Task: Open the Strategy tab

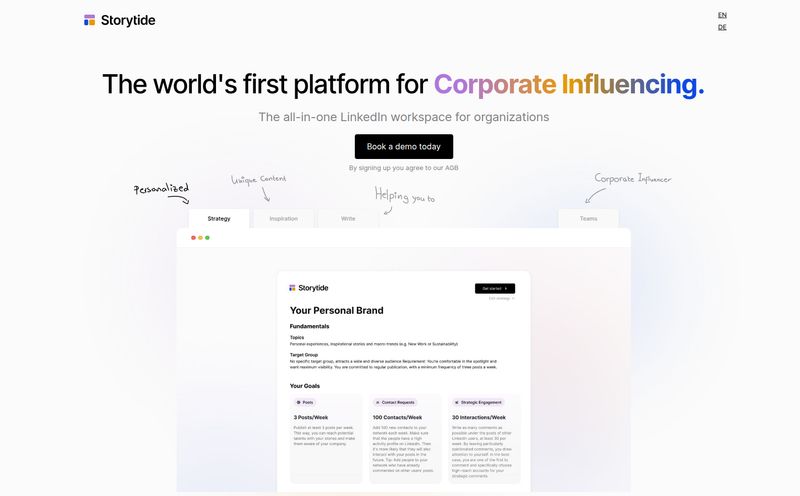Action: click(219, 218)
